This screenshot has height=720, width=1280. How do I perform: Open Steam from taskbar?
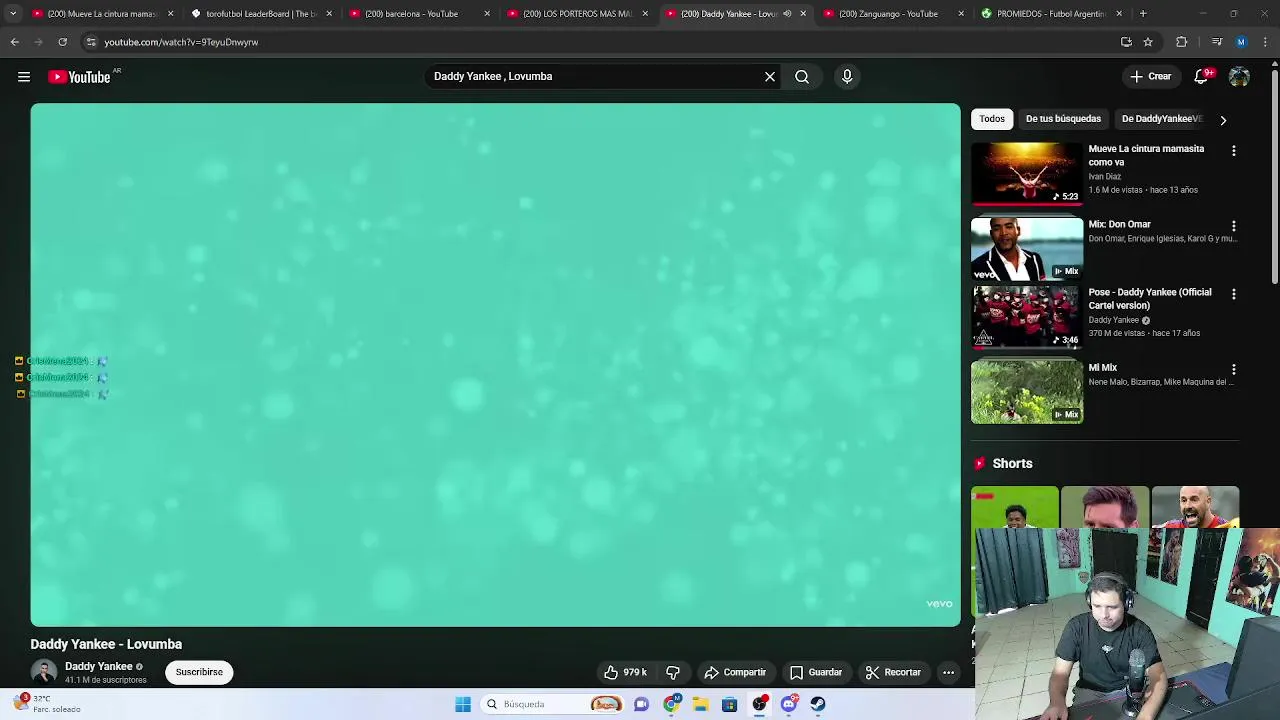click(x=818, y=704)
